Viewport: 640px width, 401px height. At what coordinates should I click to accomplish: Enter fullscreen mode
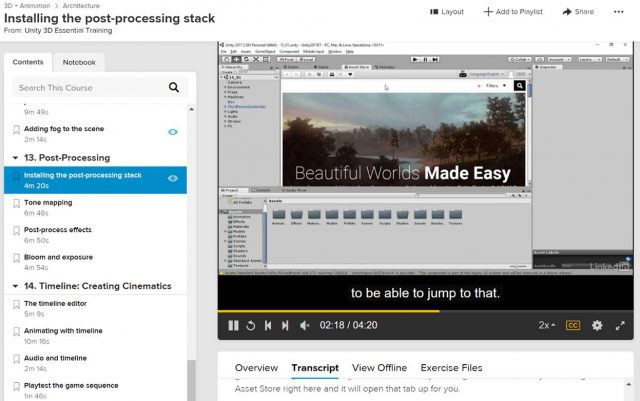tap(620, 325)
